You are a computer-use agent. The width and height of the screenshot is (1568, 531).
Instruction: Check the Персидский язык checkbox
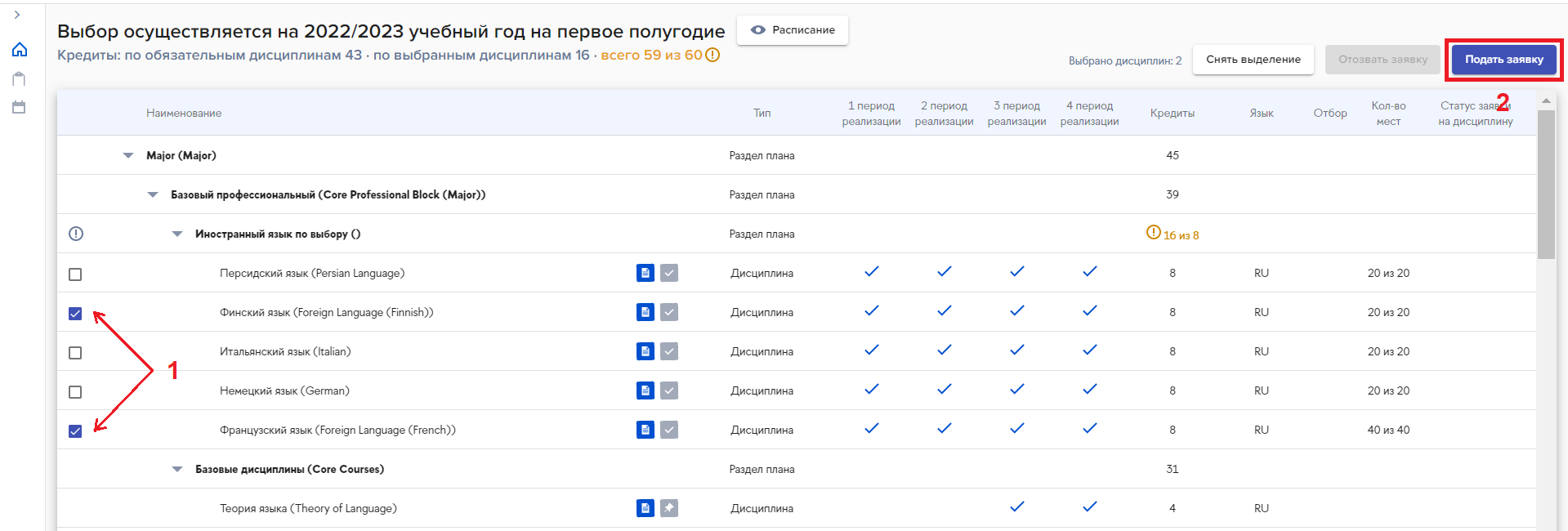pos(75,274)
